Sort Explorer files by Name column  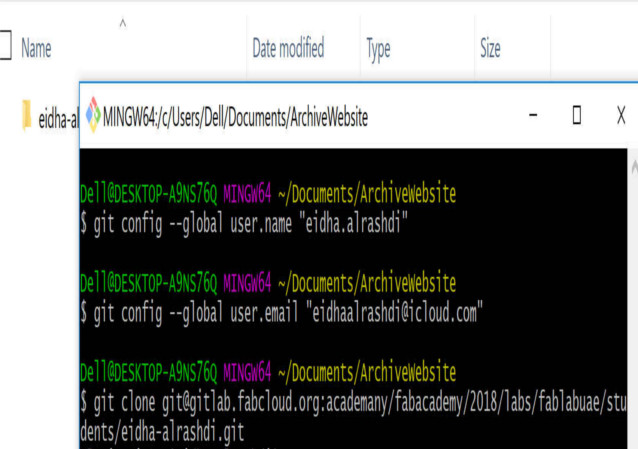tap(36, 48)
